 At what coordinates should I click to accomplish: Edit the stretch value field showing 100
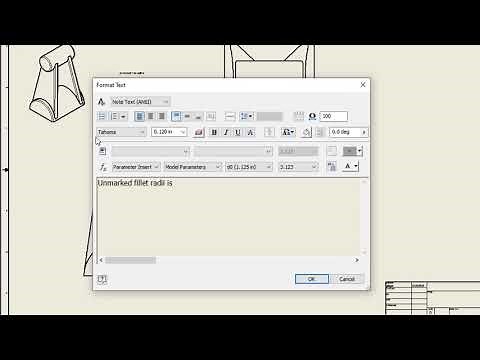point(334,116)
